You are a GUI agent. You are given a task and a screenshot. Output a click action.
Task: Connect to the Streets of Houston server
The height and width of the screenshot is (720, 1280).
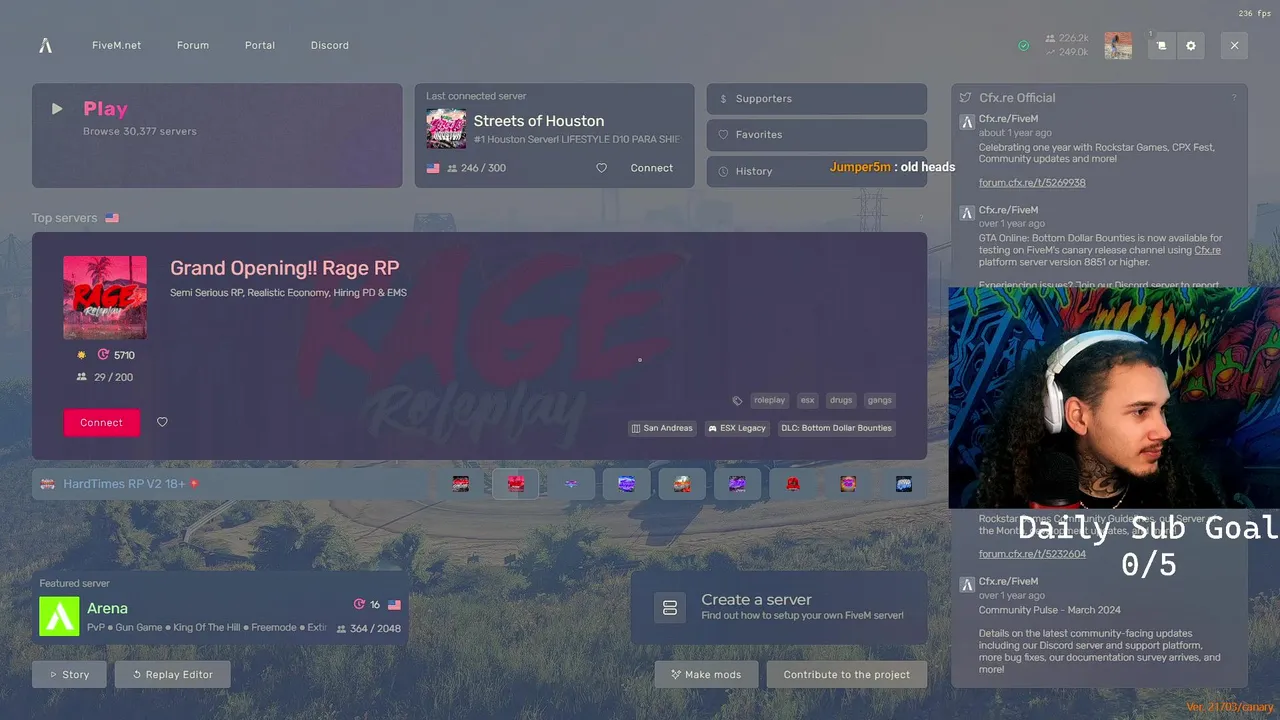[652, 168]
